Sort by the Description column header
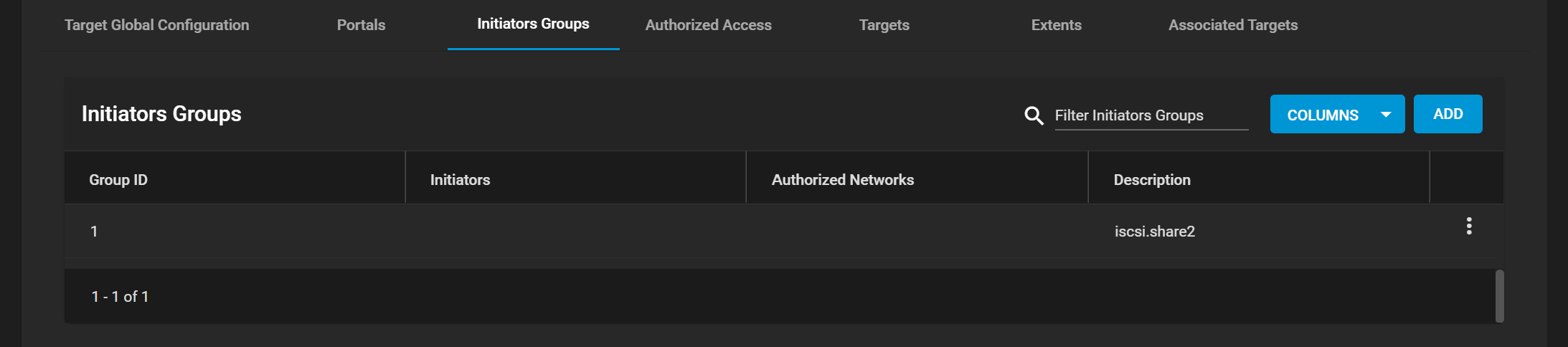Screen dimensions: 1568x347 (x=1151, y=180)
